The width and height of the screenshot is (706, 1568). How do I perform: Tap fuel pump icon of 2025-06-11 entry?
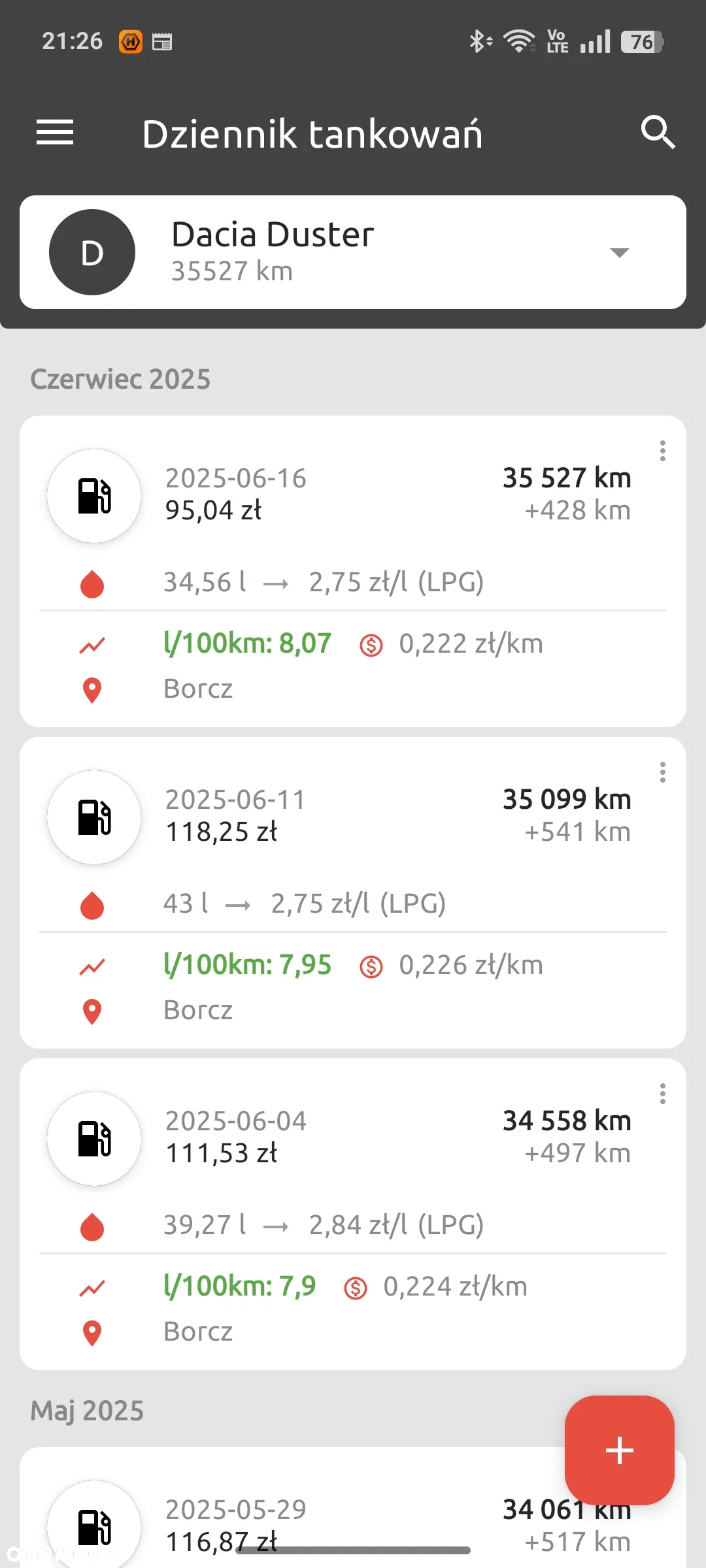pos(94,817)
